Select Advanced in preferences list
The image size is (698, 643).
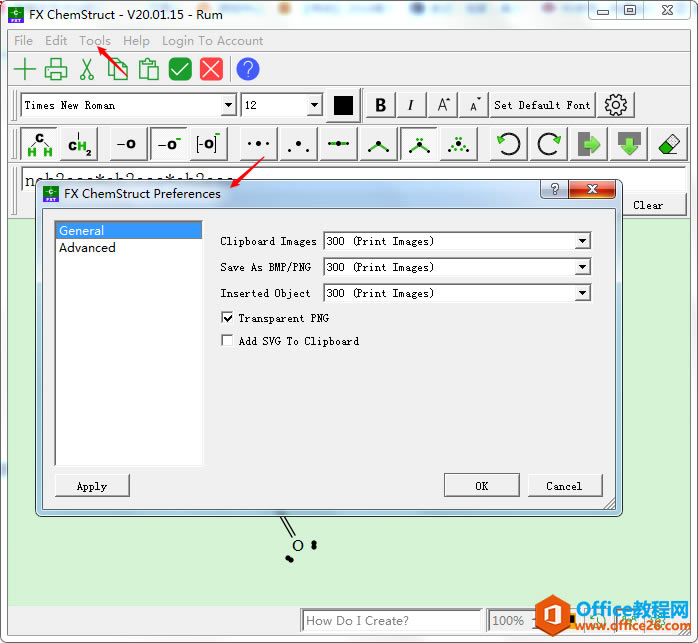(129, 248)
